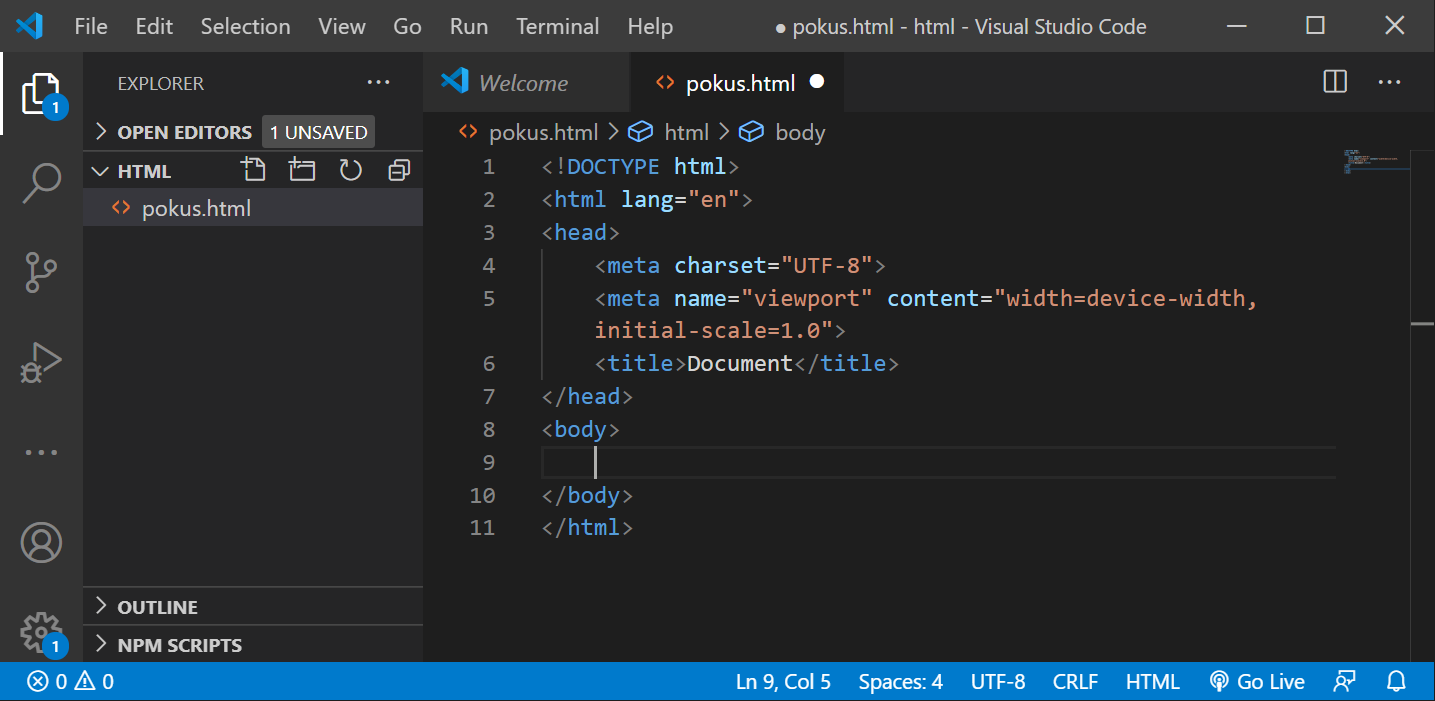Screen dimensions: 1435x701
Task: Create a new folder in HTML folder
Action: tap(302, 170)
